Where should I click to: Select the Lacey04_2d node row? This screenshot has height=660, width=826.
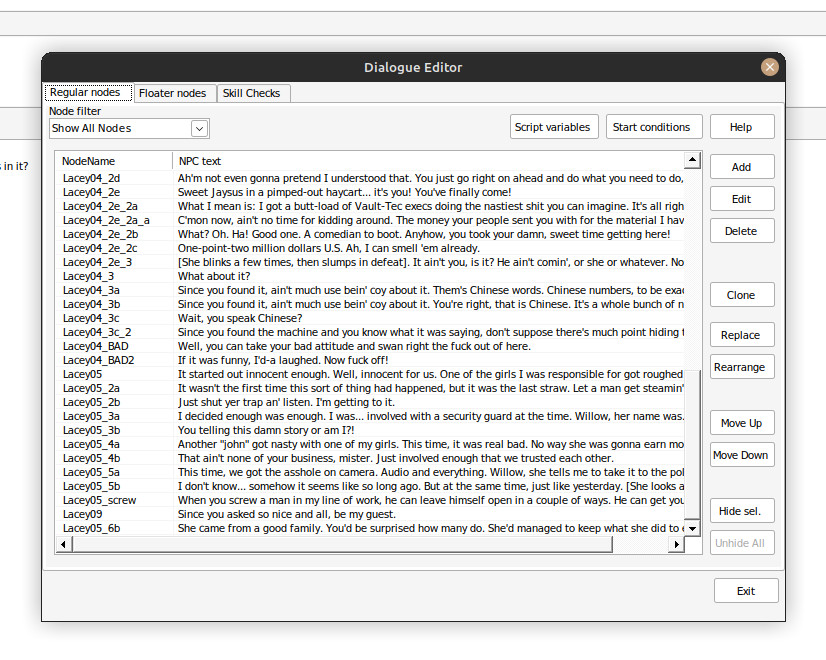click(370, 178)
